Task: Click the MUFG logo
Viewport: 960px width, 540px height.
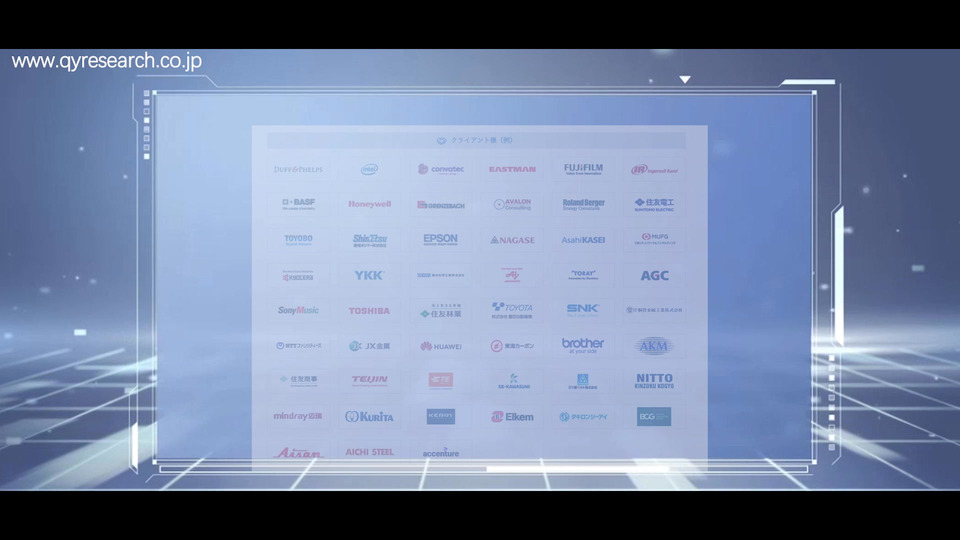Action: point(654,239)
